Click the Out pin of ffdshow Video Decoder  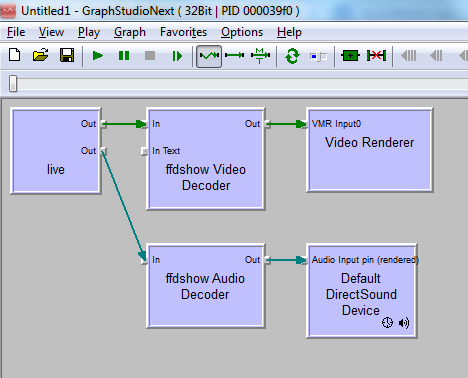267,124
